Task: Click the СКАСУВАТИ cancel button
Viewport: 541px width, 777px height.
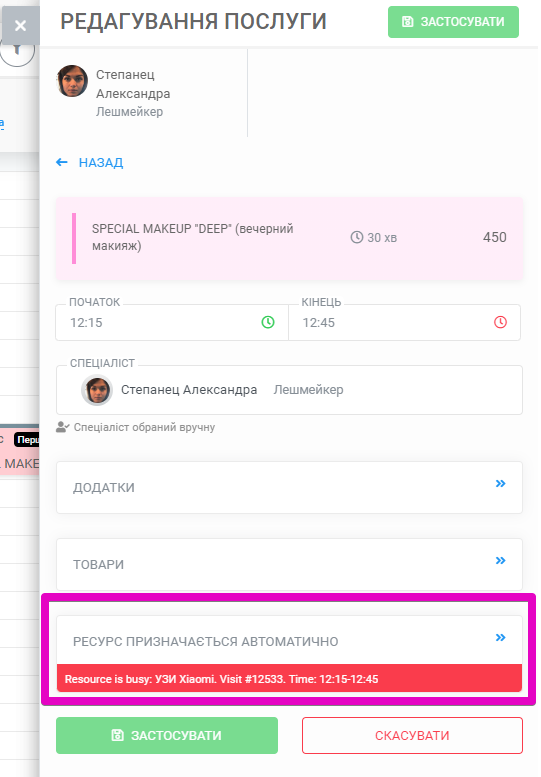Action: click(412, 735)
